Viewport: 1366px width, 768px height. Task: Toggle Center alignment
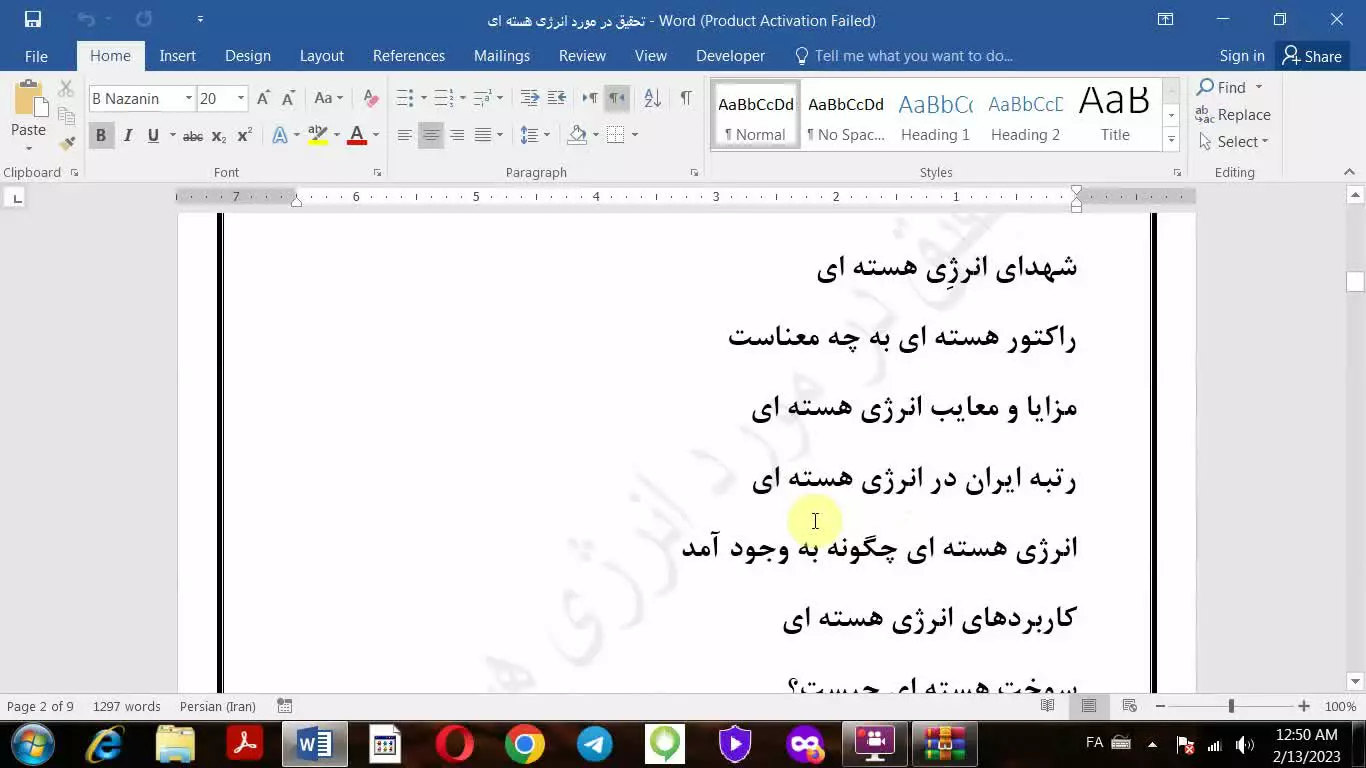tap(431, 135)
